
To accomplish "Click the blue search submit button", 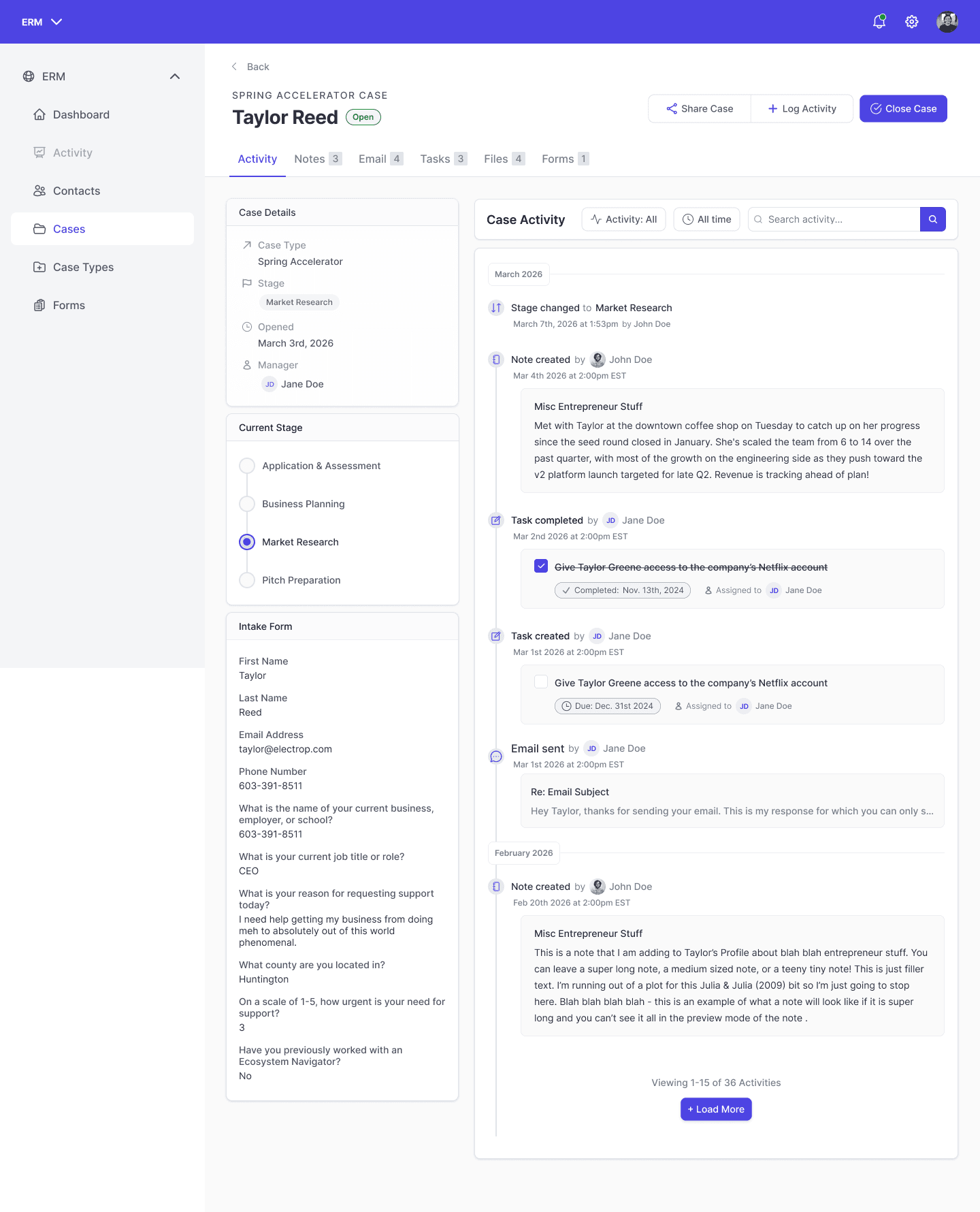I will [x=933, y=219].
